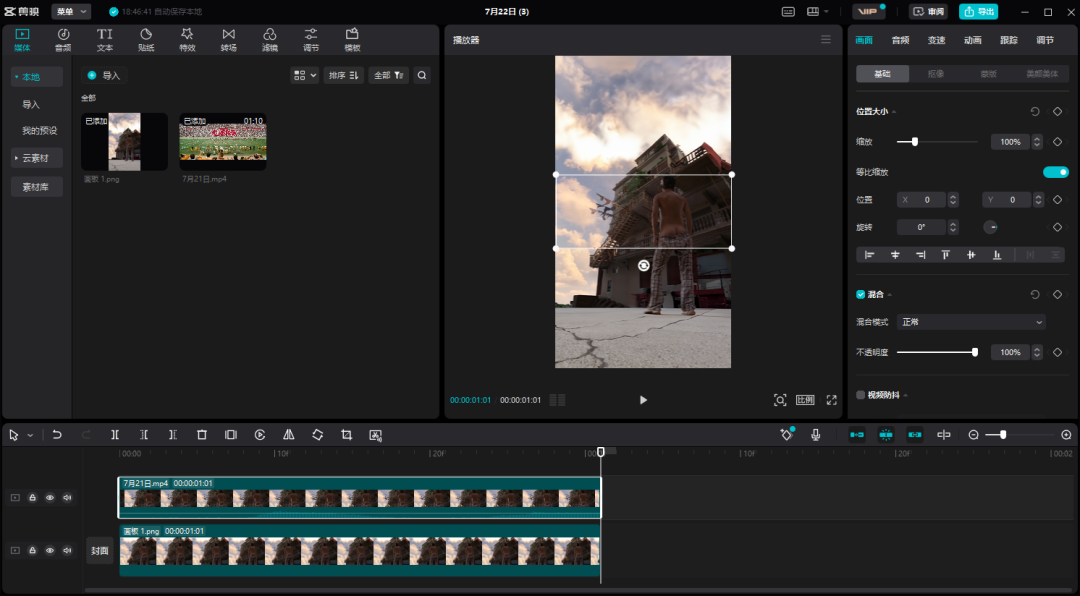1080x596 pixels.
Task: Toggle the clip linkage button on timeline
Action: [915, 435]
